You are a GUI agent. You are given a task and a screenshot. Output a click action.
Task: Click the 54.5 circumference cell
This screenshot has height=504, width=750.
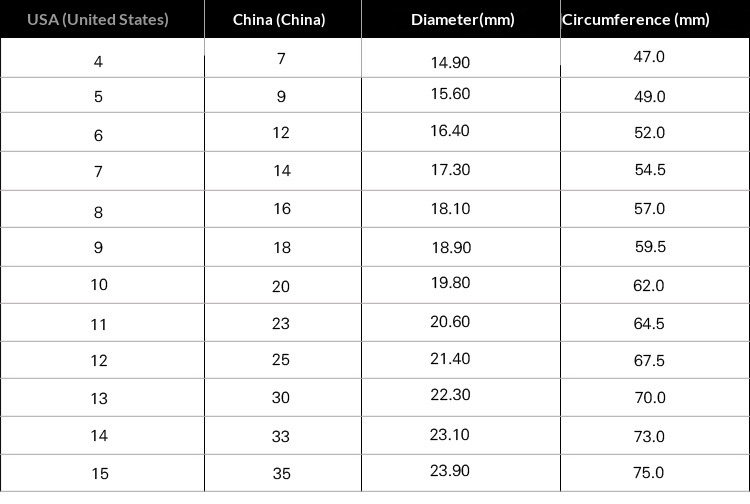[x=649, y=170]
